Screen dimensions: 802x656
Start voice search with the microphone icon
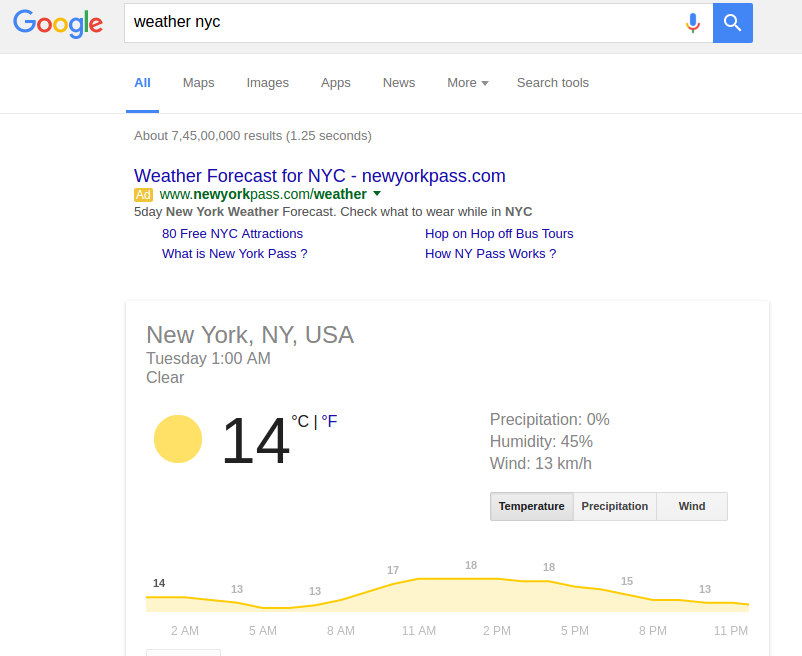[x=693, y=23]
